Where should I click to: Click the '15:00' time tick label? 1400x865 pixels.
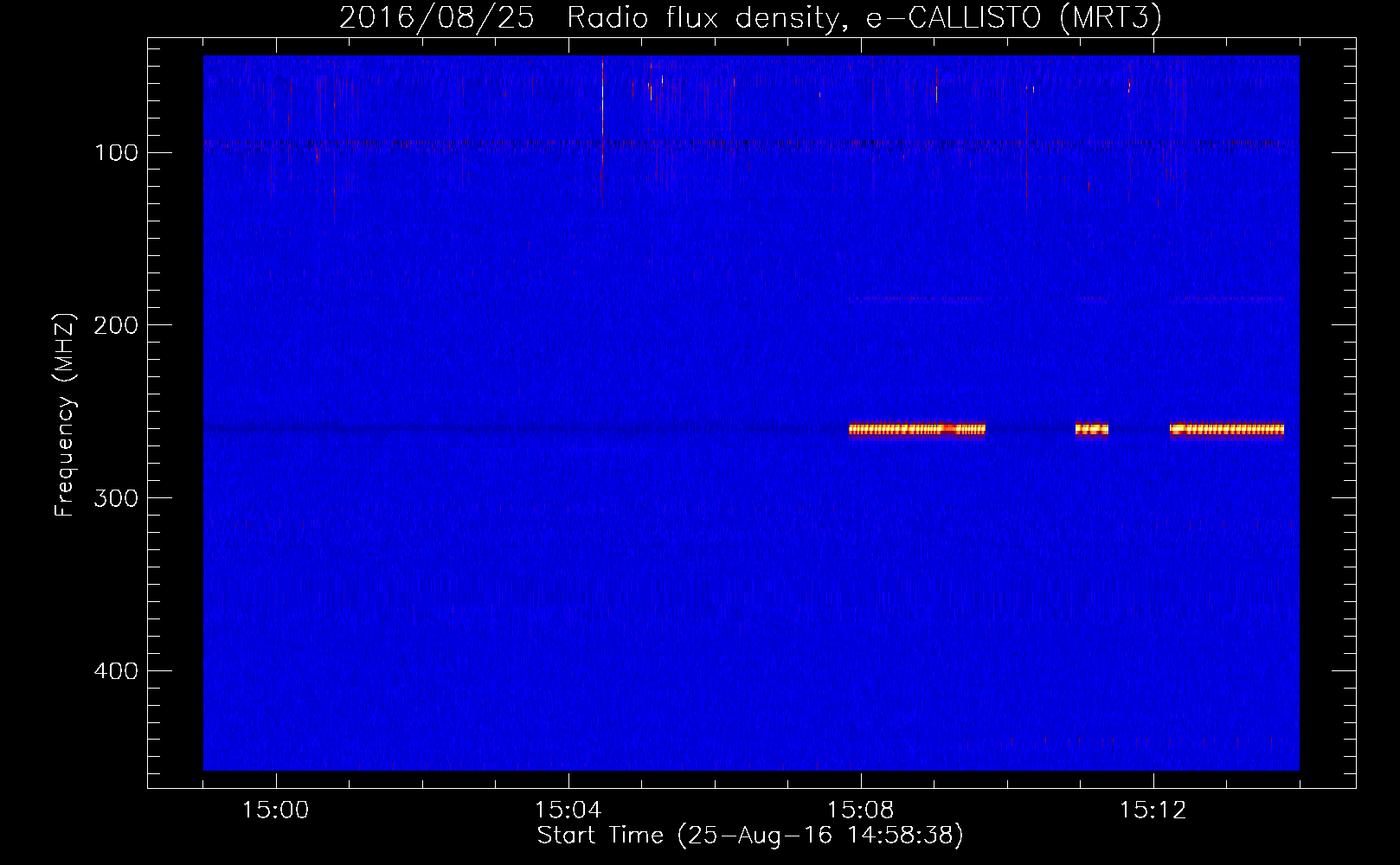click(x=275, y=811)
